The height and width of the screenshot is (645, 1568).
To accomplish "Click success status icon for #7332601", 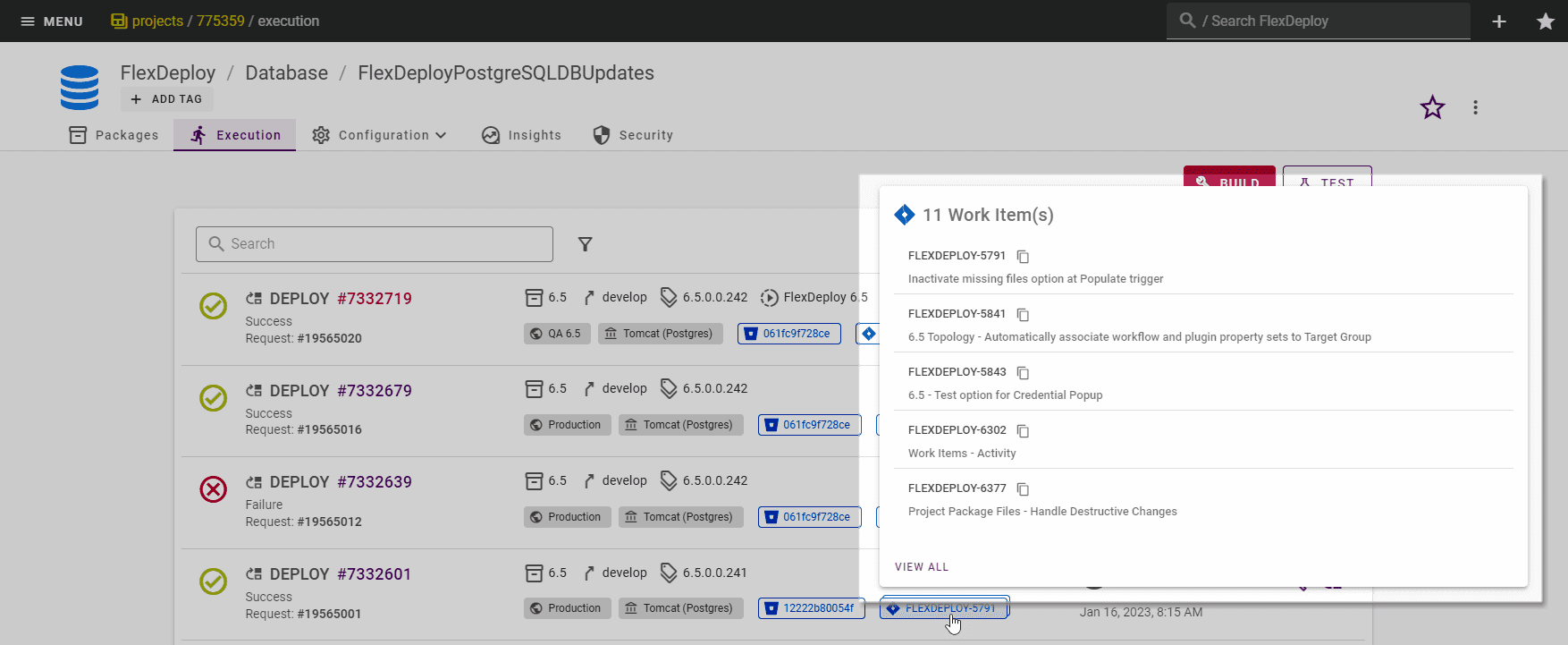I will click(213, 581).
